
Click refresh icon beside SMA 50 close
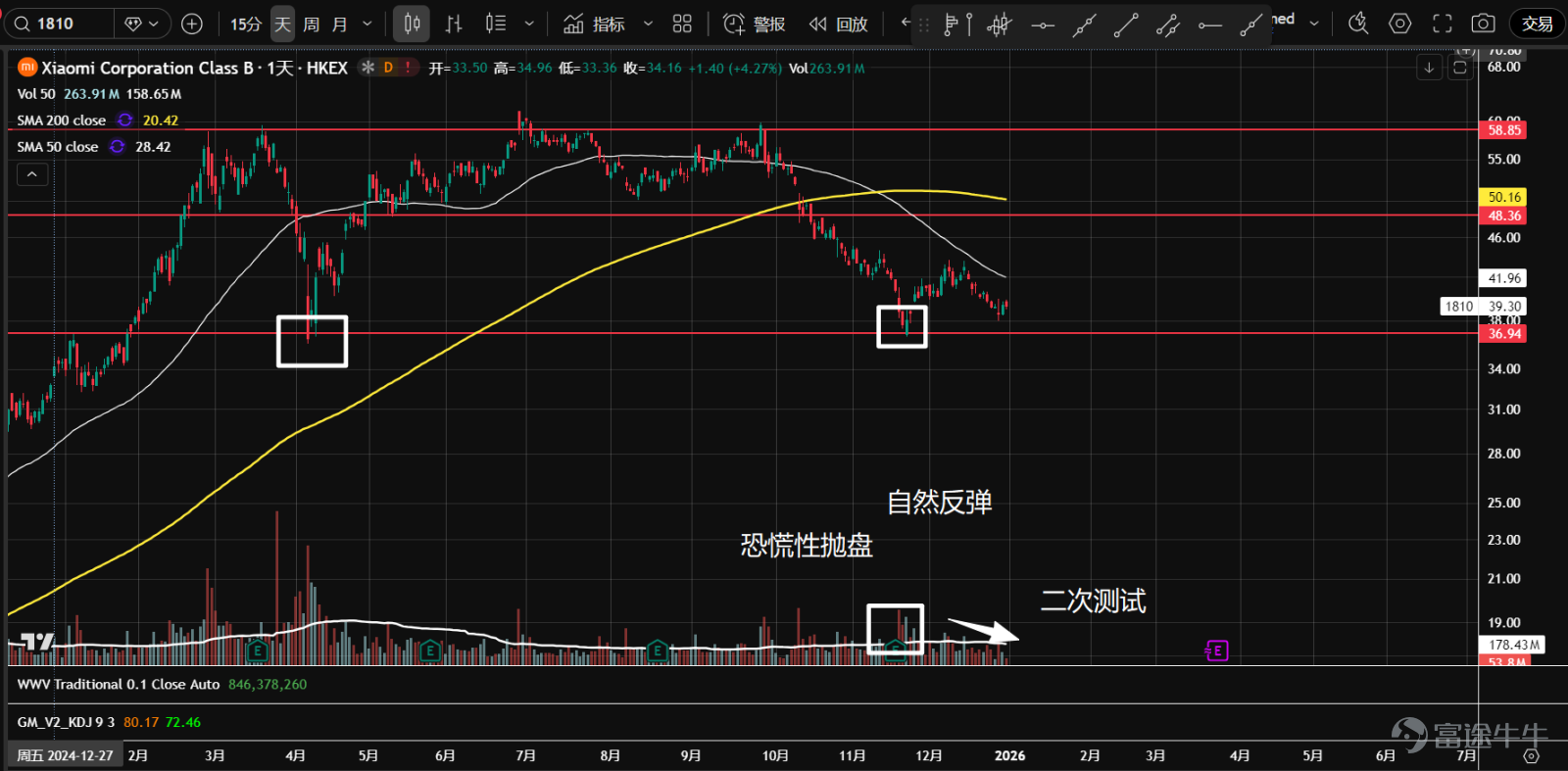point(118,147)
